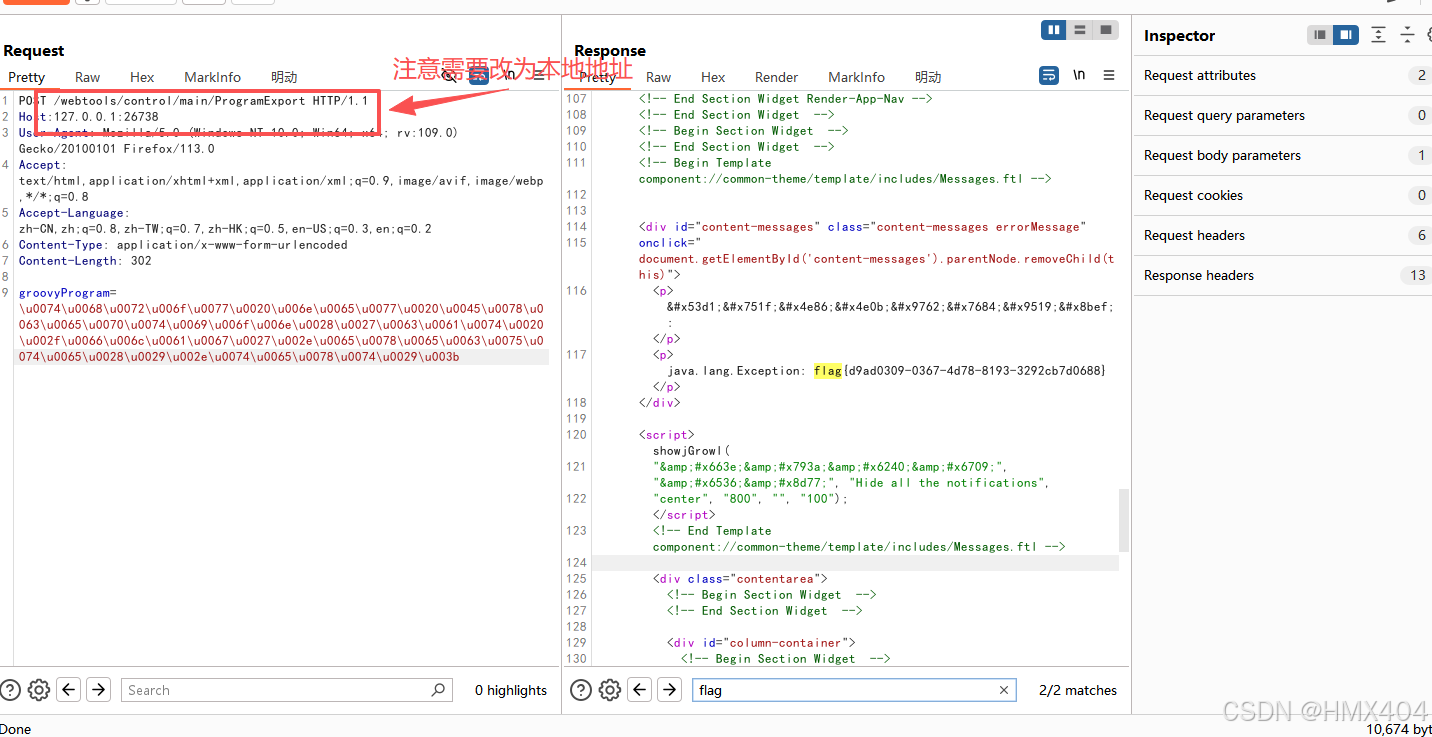The width and height of the screenshot is (1432, 737).
Task: Open Request search settings gear
Action: [39, 690]
